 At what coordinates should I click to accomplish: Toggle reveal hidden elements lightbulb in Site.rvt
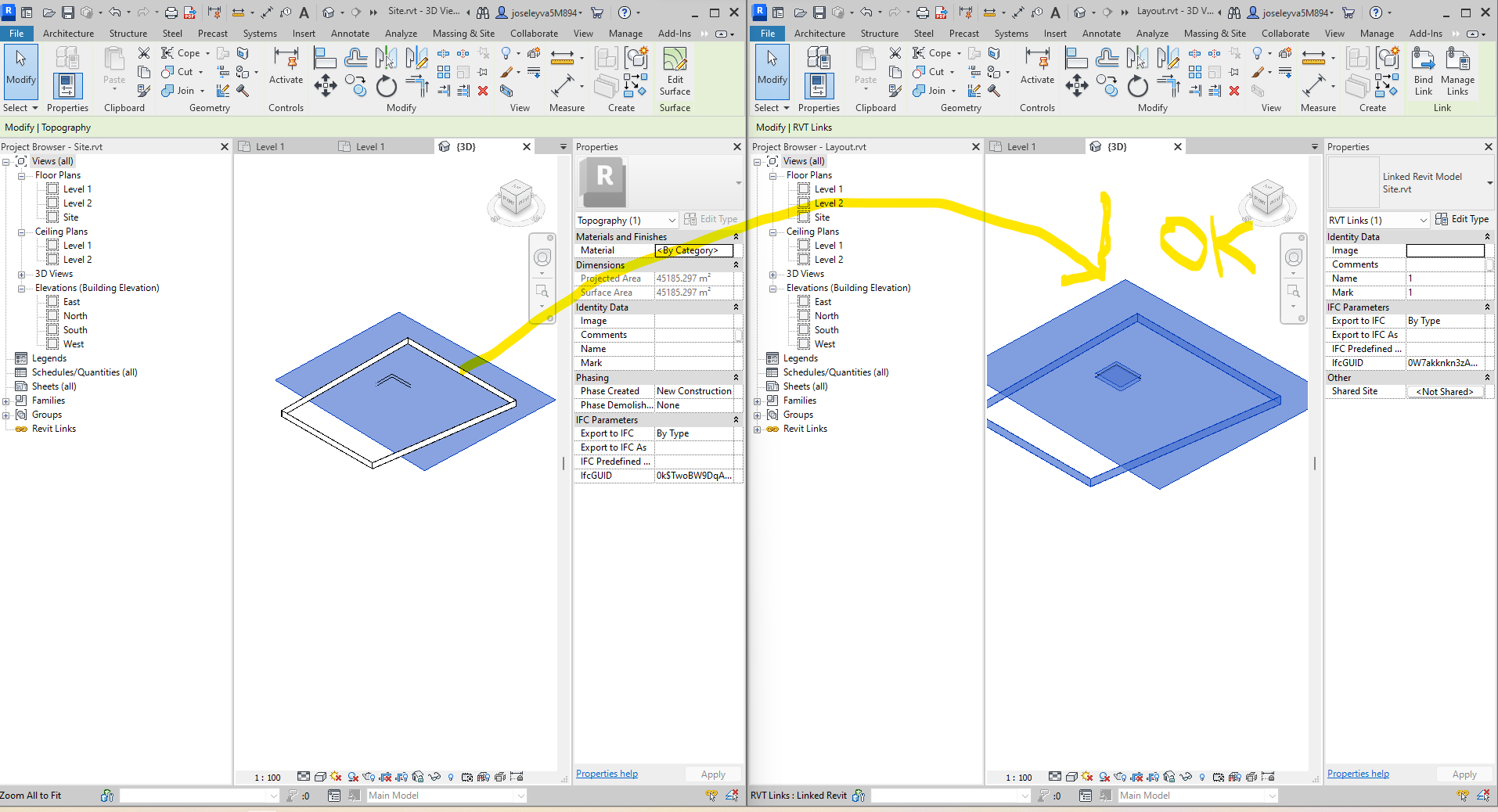[451, 777]
